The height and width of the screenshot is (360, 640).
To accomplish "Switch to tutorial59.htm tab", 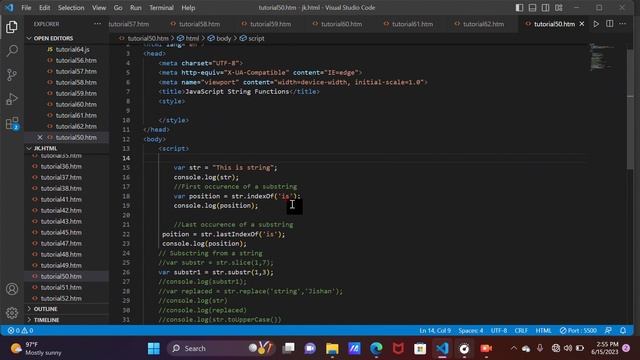I will click(267, 24).
